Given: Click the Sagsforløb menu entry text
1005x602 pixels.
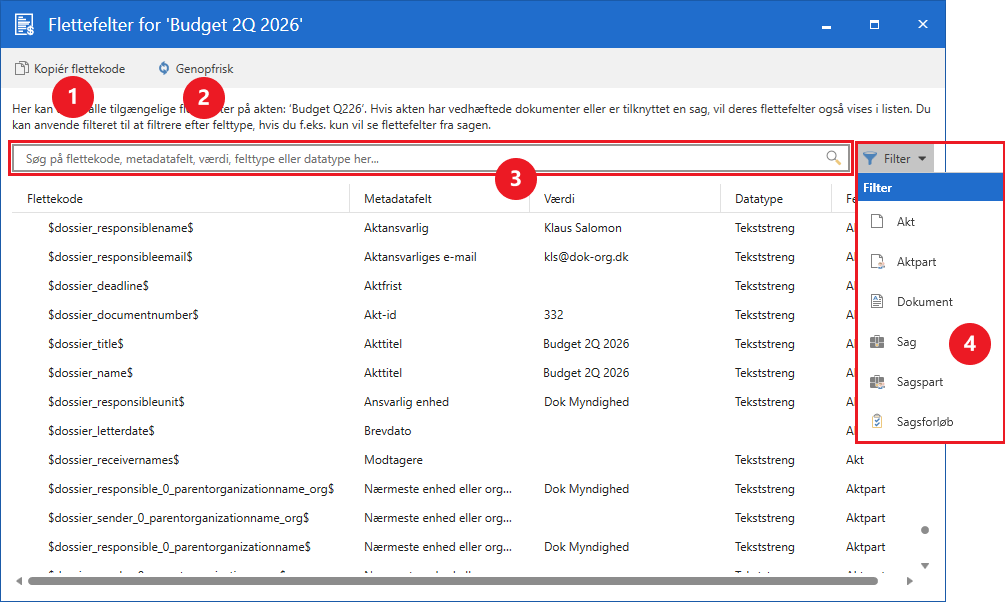Looking at the screenshot, I should click(x=925, y=422).
